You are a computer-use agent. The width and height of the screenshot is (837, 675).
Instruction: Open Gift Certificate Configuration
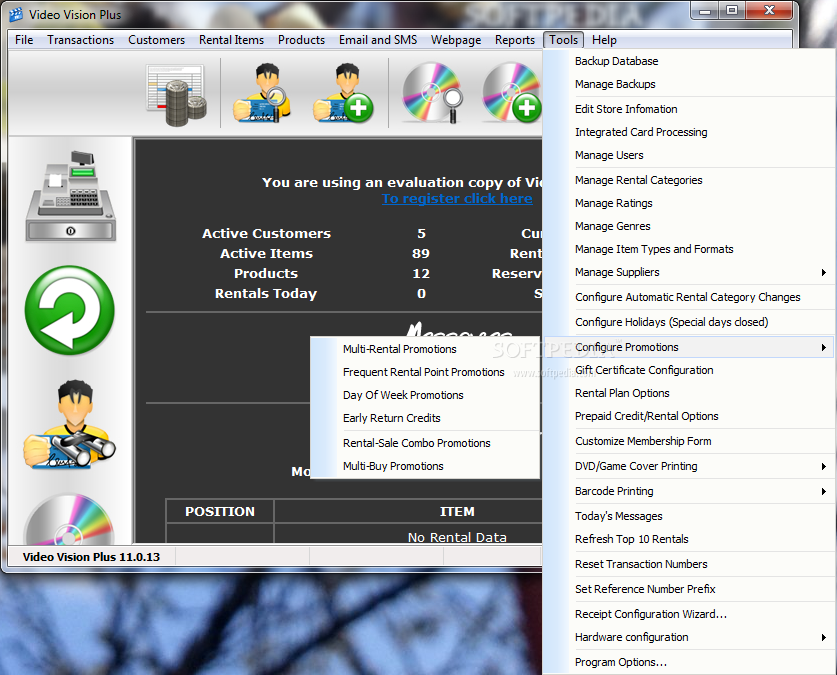(x=689, y=370)
